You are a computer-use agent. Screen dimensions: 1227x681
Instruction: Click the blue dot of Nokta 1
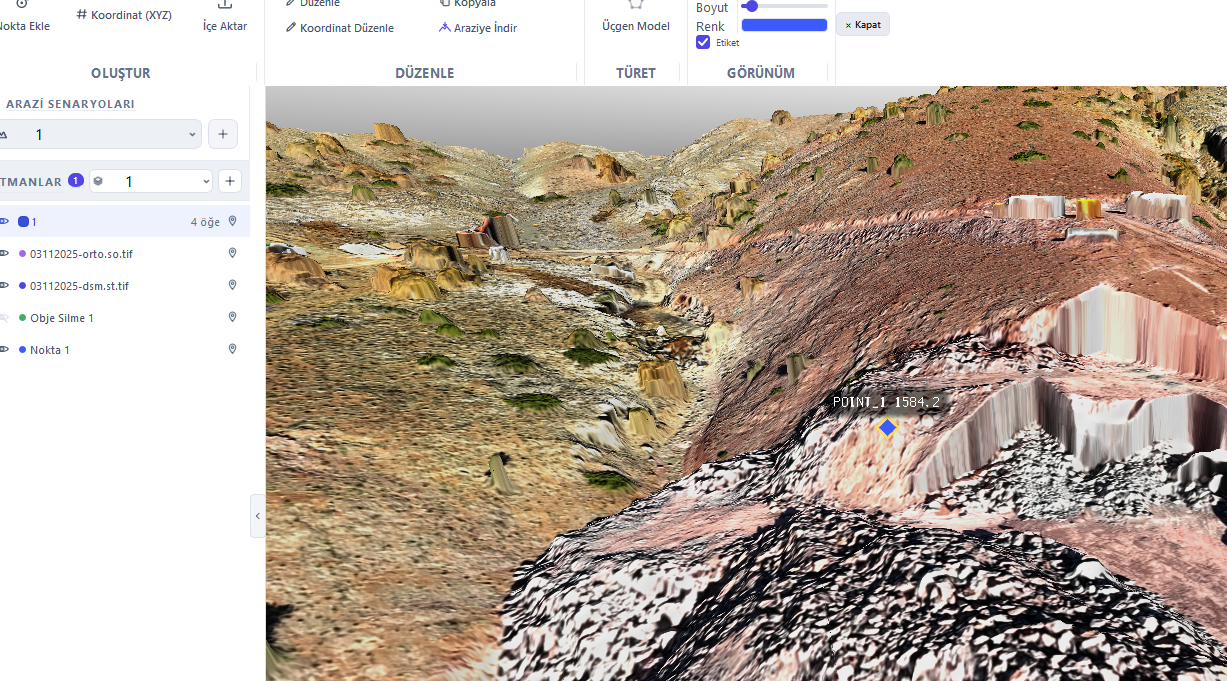[x=22, y=350]
